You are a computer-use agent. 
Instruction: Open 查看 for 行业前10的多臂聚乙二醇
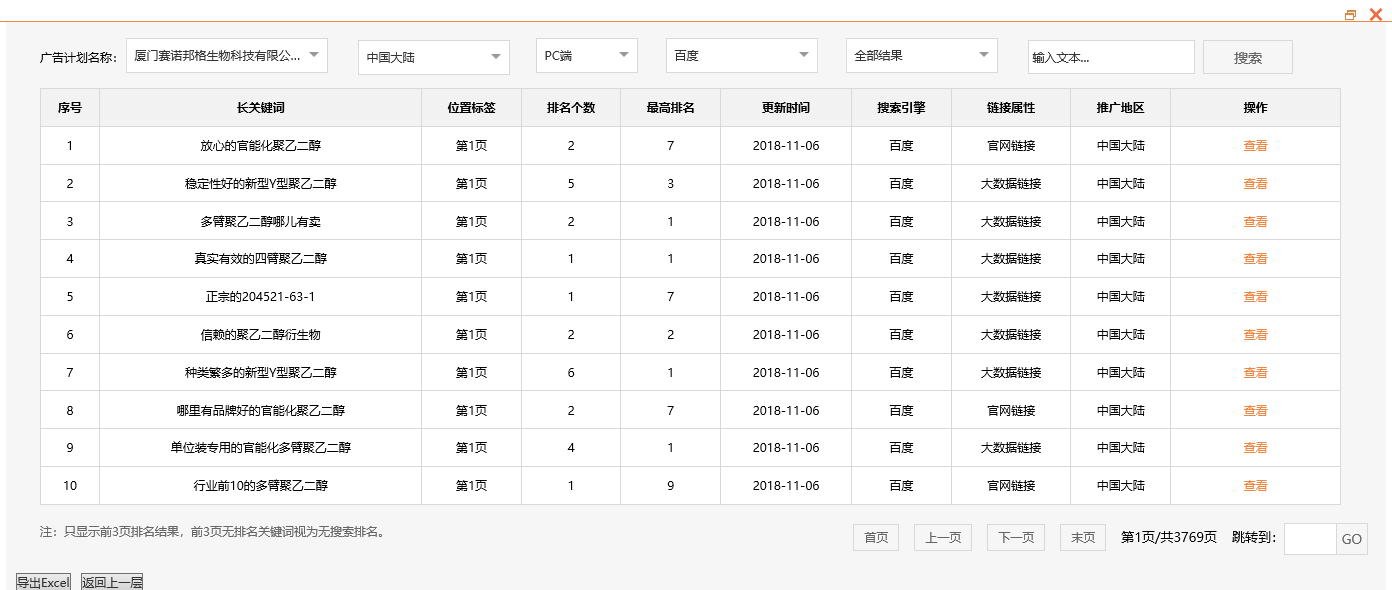(1254, 485)
